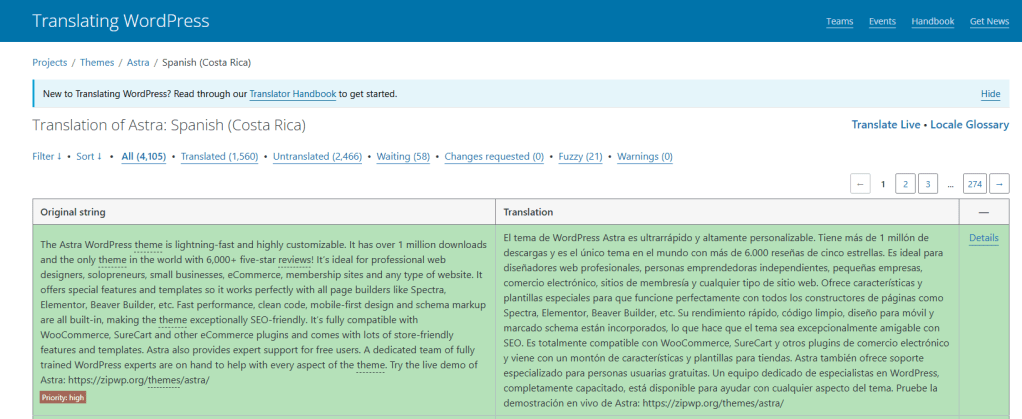Open the Handbook header link
1022x419 pixels.
point(933,22)
